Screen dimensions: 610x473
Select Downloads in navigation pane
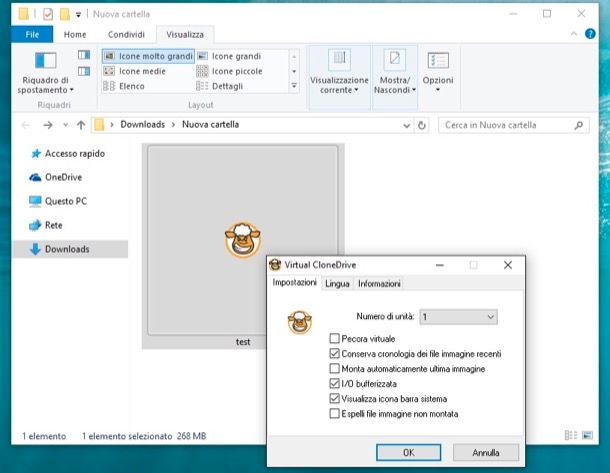pyautogui.click(x=70, y=249)
